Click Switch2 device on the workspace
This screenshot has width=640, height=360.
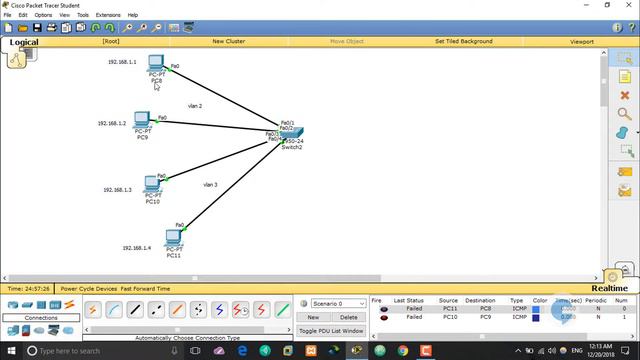click(x=292, y=133)
